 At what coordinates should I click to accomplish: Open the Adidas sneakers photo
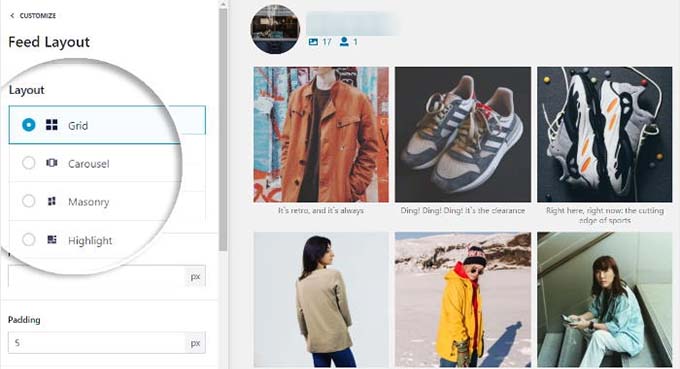pyautogui.click(x=463, y=134)
